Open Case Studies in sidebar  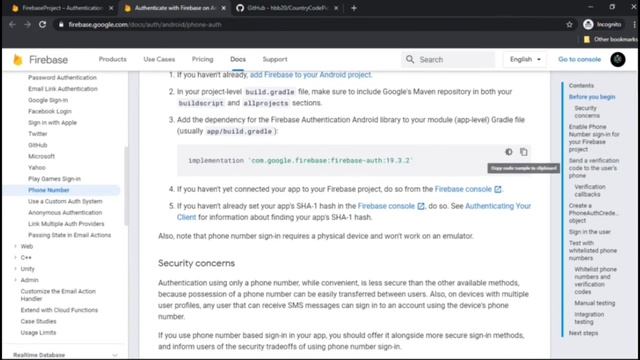point(38,321)
